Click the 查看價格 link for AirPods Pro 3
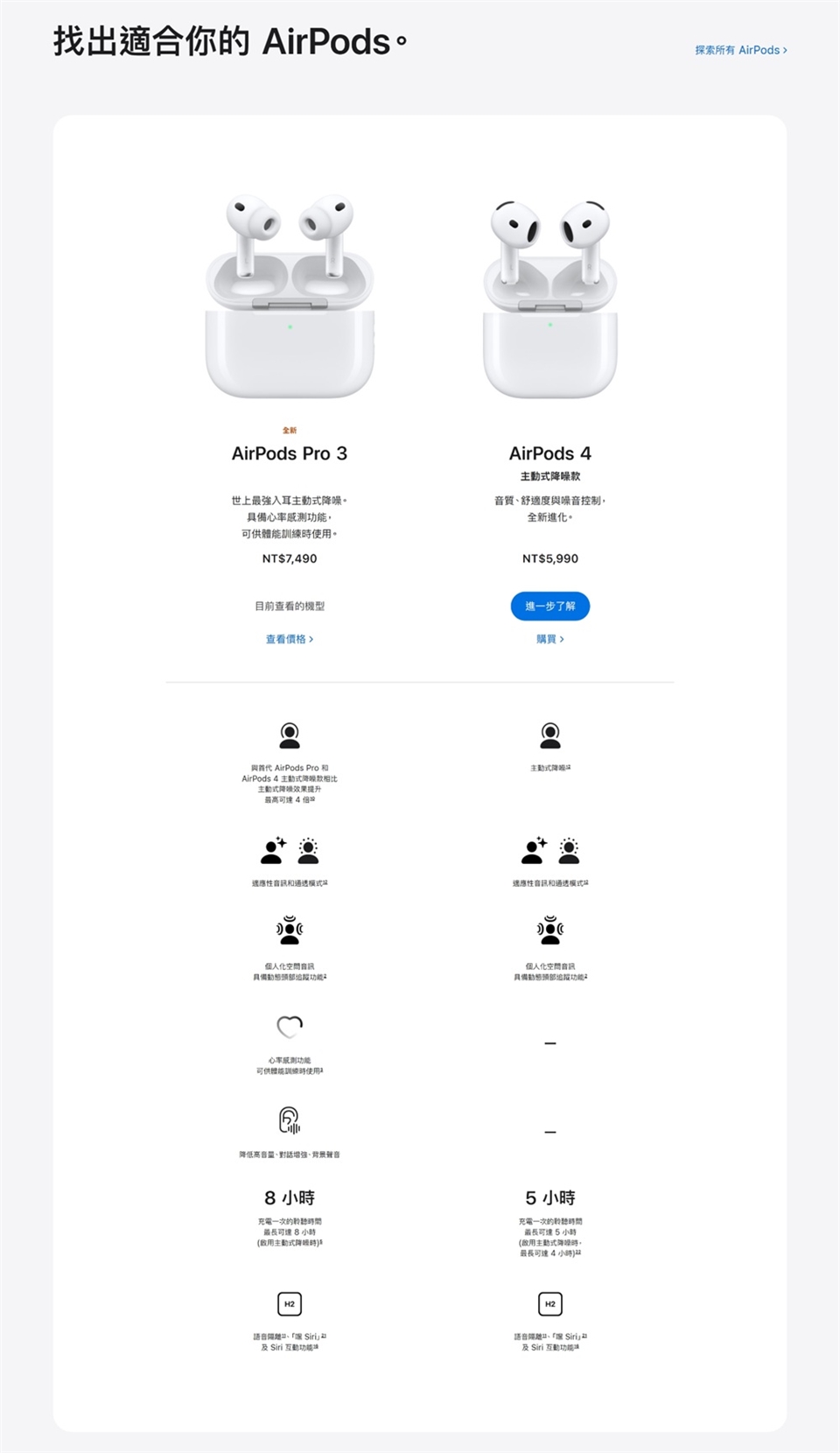 point(290,639)
